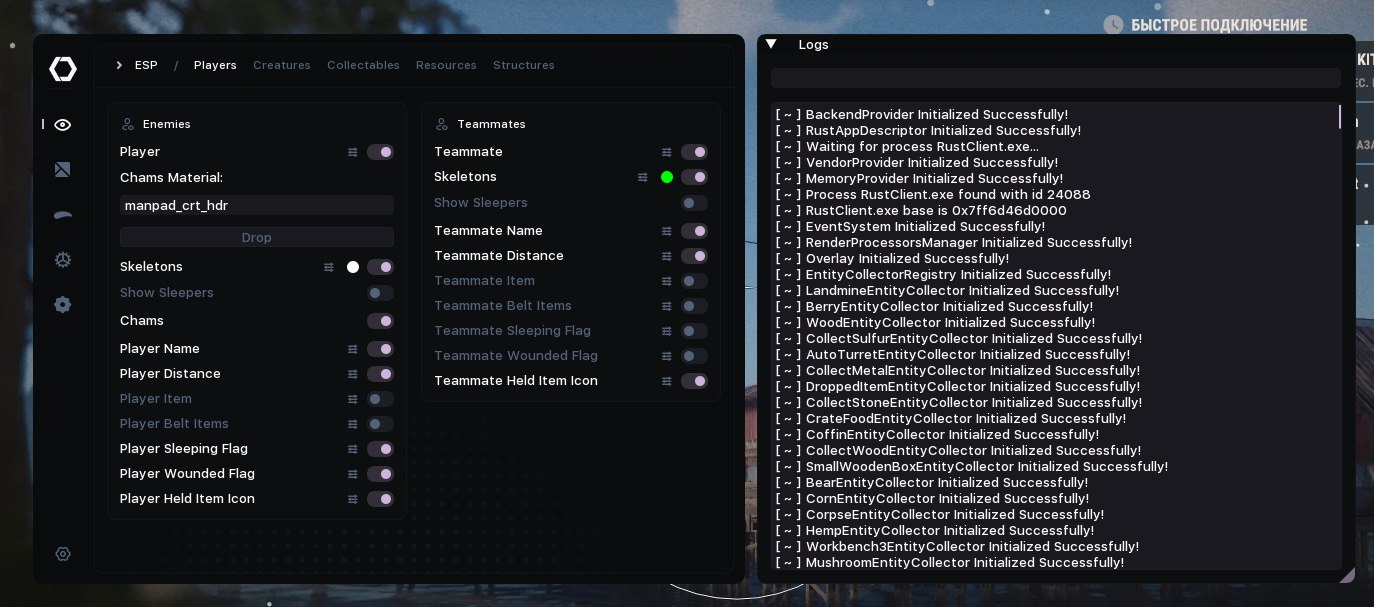This screenshot has height=607, width=1374.
Task: Open settings sliders for Player Item
Action: pyautogui.click(x=352, y=399)
